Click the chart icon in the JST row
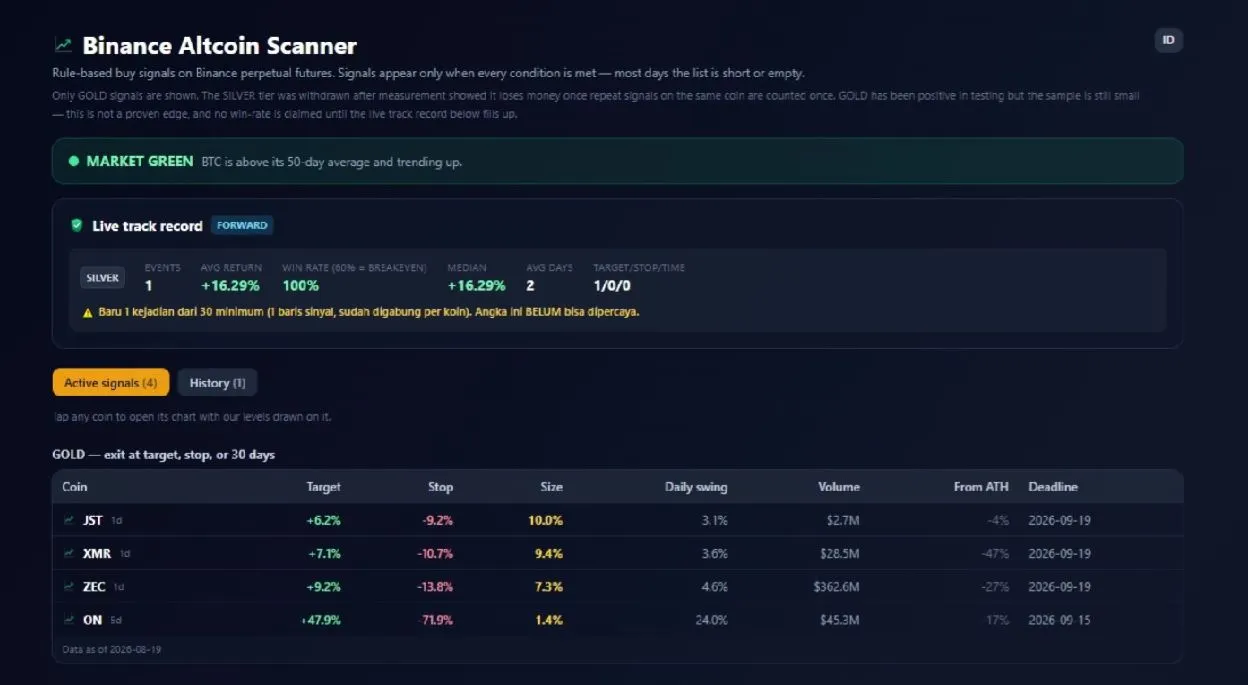Image resolution: width=1248 pixels, height=685 pixels. pyautogui.click(x=69, y=520)
